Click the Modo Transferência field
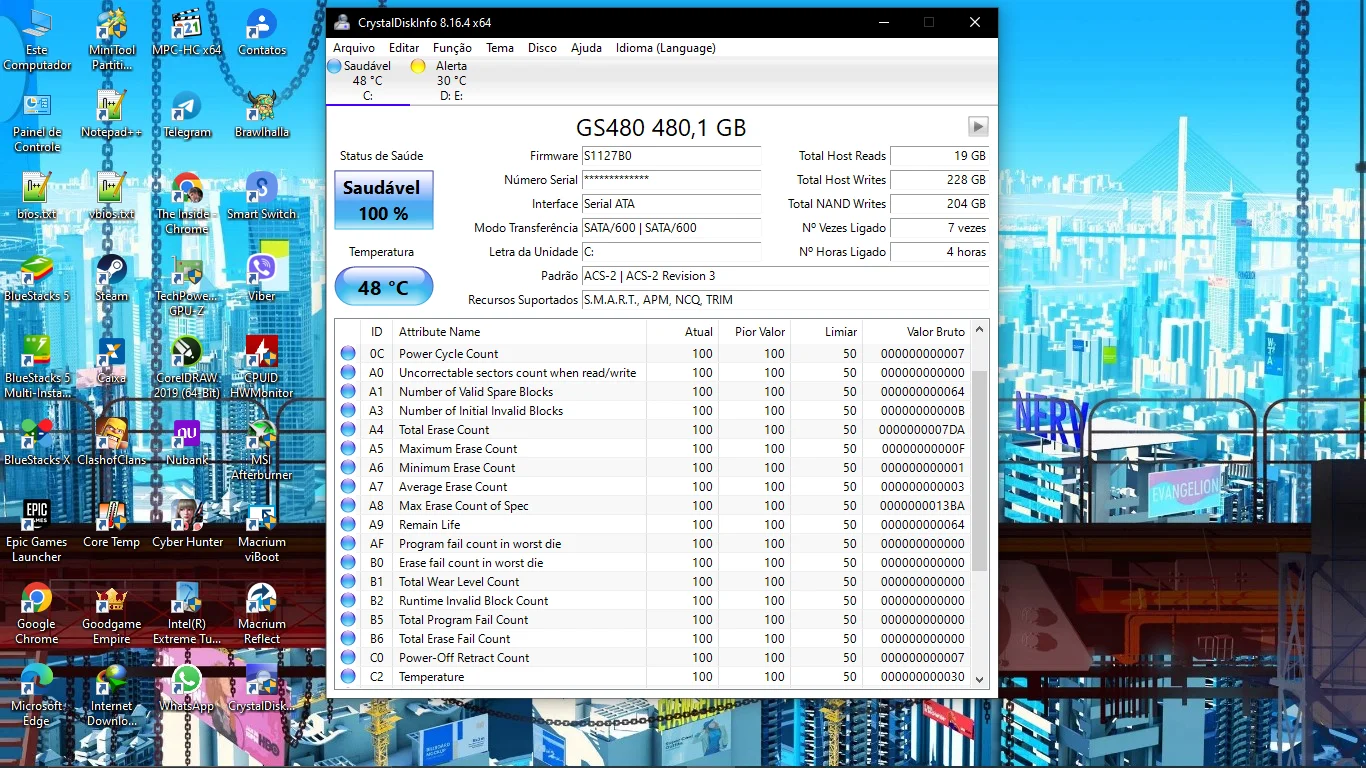 point(671,228)
